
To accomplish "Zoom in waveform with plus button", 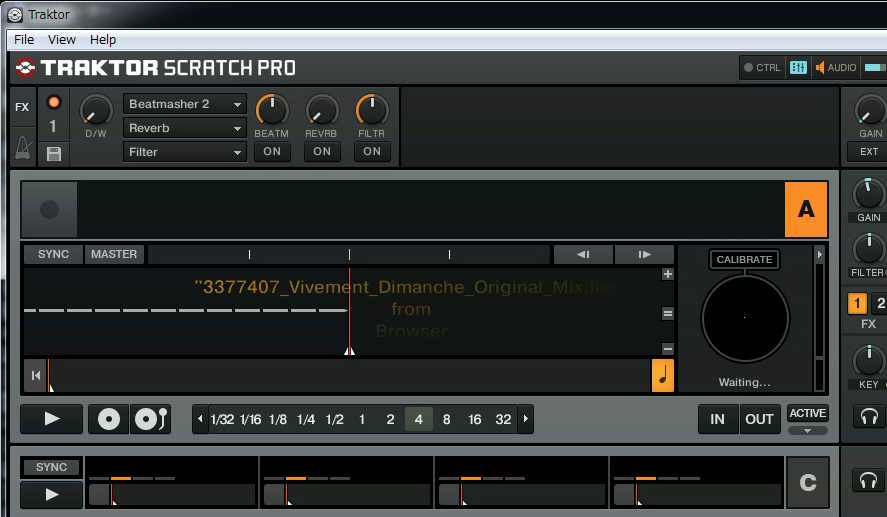I will pyautogui.click(x=668, y=274).
